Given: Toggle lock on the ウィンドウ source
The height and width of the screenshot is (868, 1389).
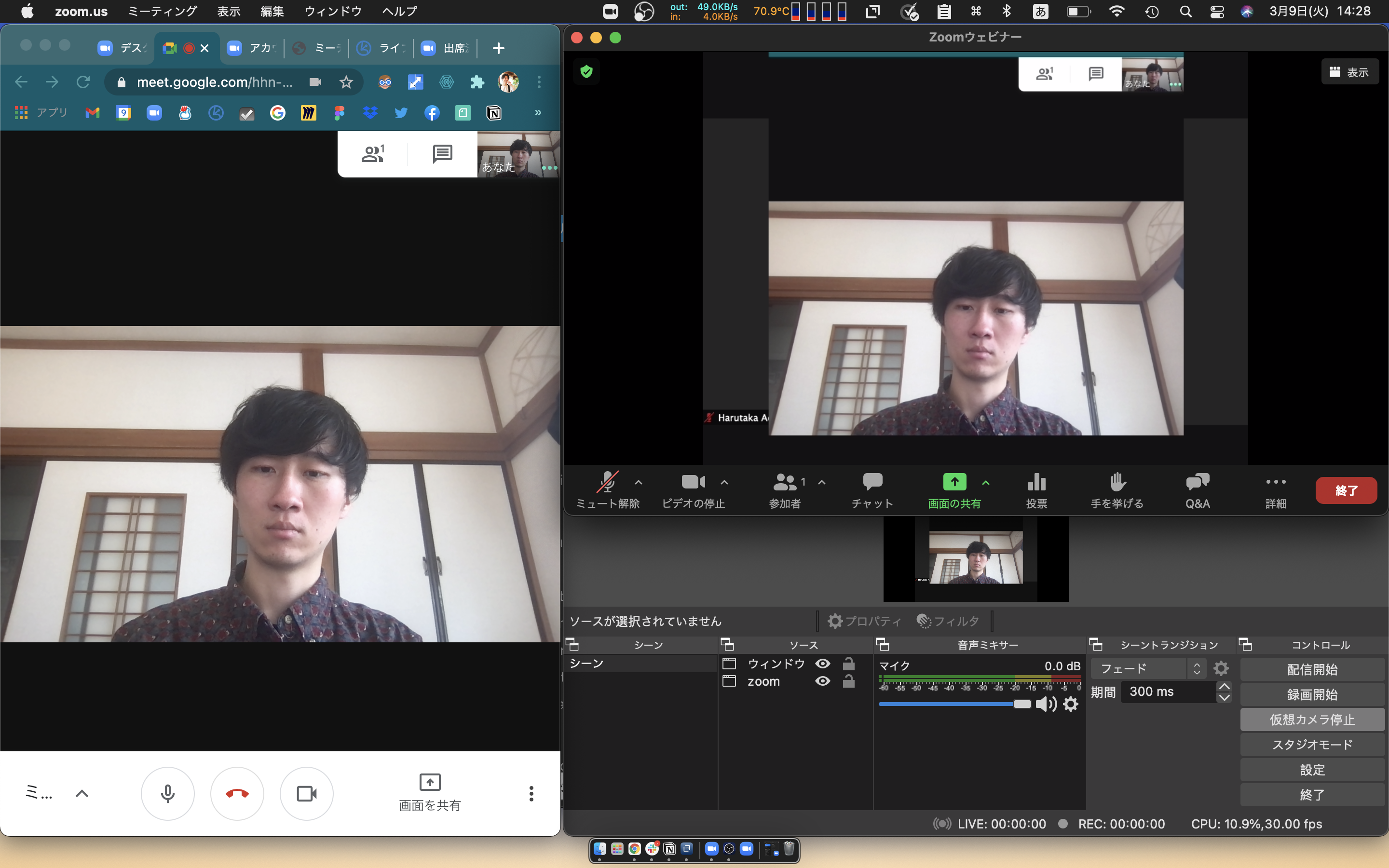Looking at the screenshot, I should (x=848, y=664).
